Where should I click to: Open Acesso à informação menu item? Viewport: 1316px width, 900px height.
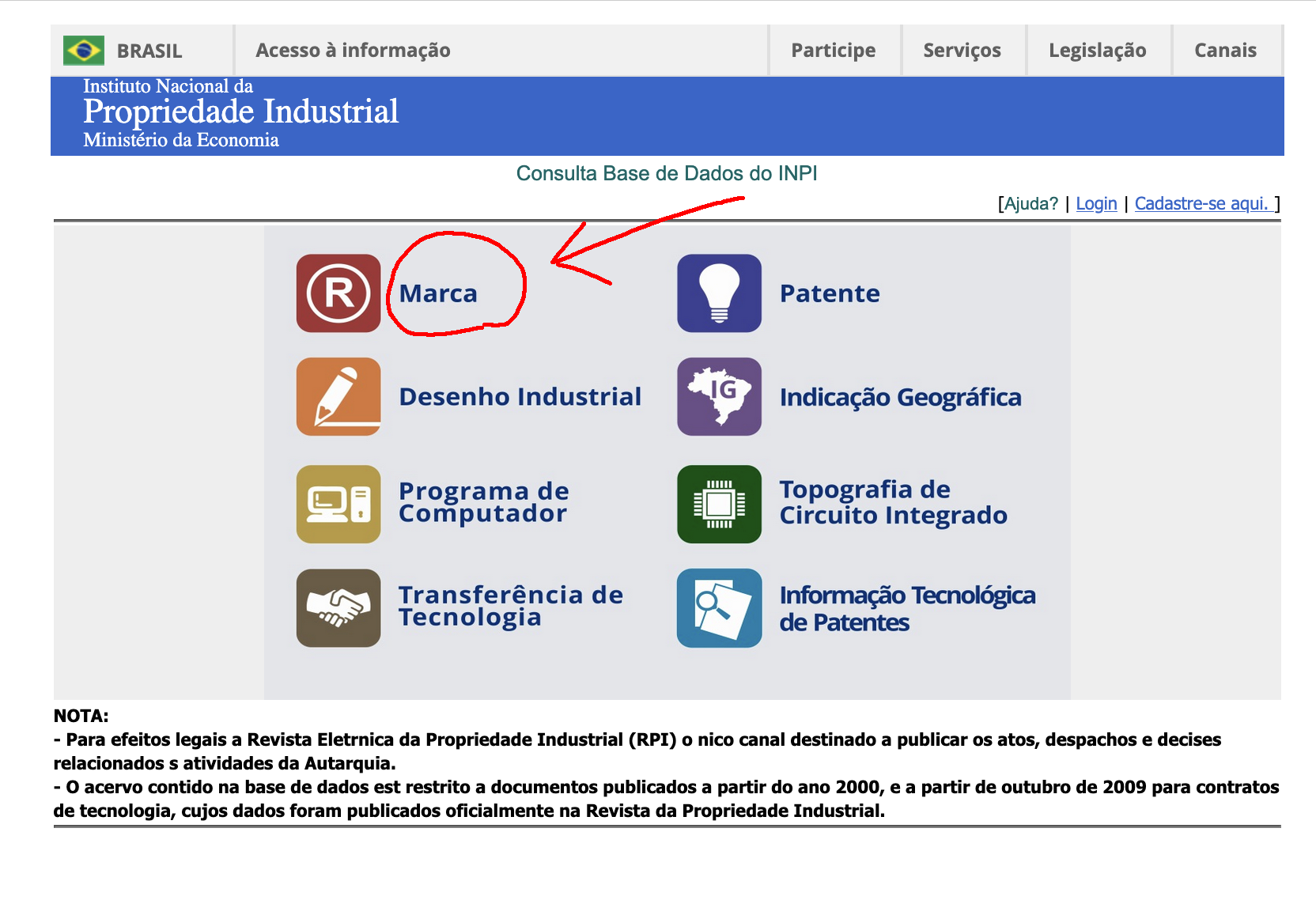click(353, 51)
